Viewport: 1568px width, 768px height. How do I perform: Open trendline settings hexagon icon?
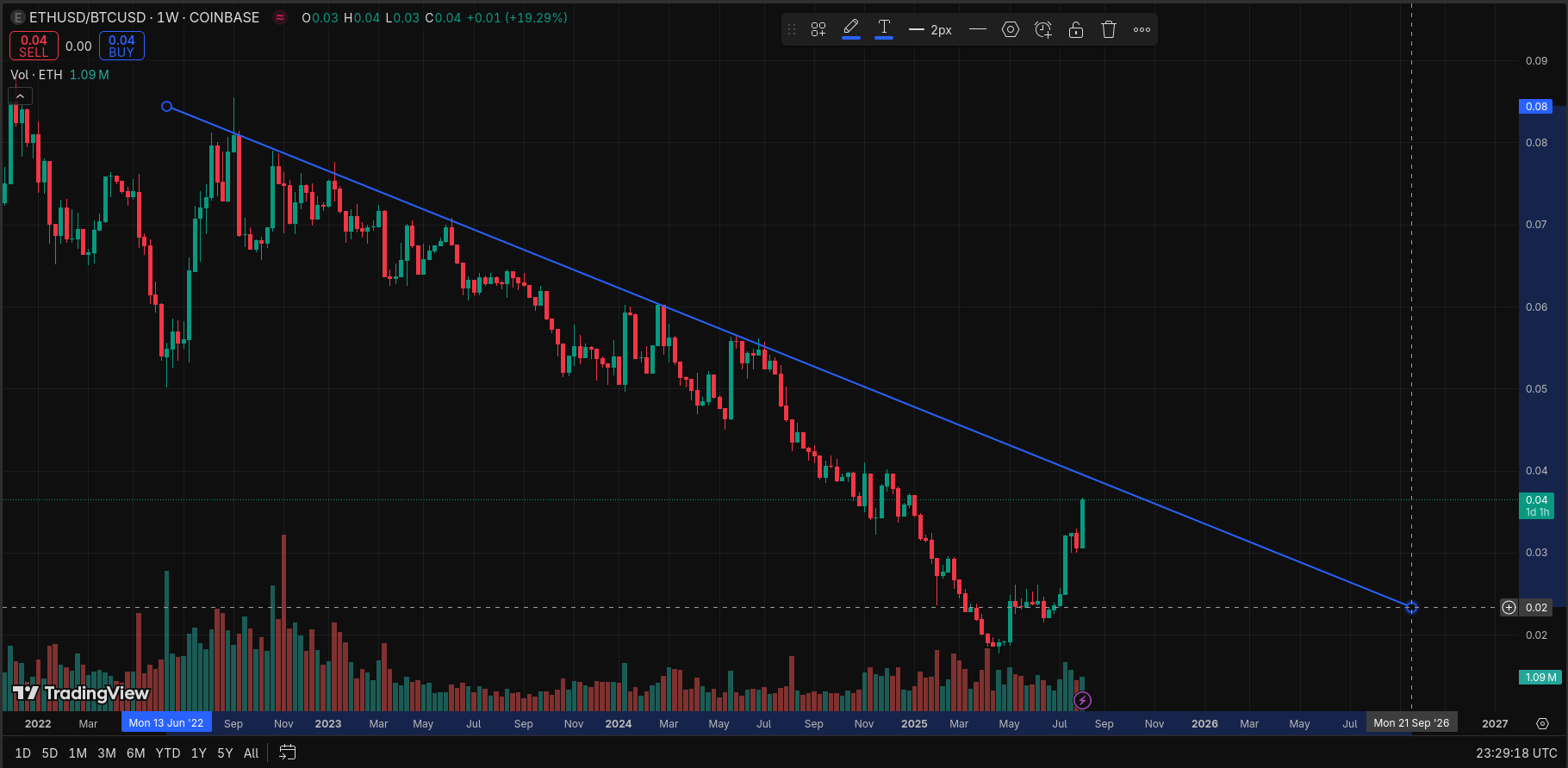(1011, 29)
